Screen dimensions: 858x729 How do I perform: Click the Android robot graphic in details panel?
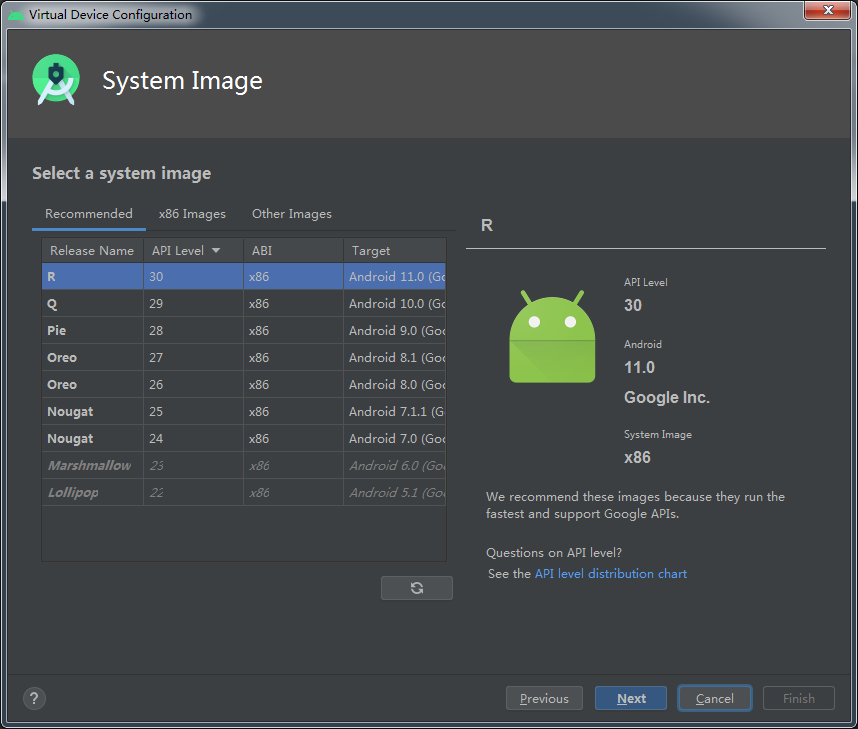click(551, 336)
